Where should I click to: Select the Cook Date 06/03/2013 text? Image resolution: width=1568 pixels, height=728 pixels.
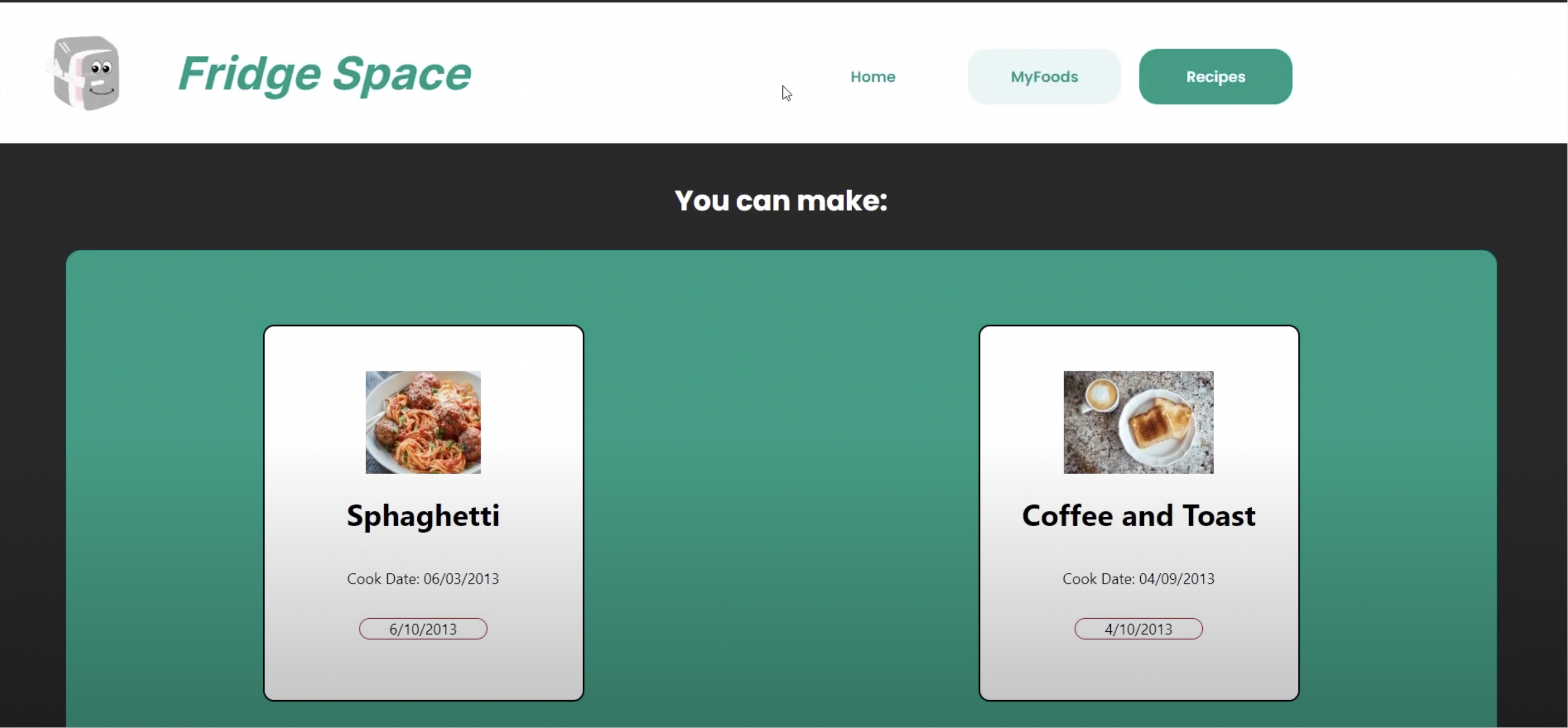423,579
